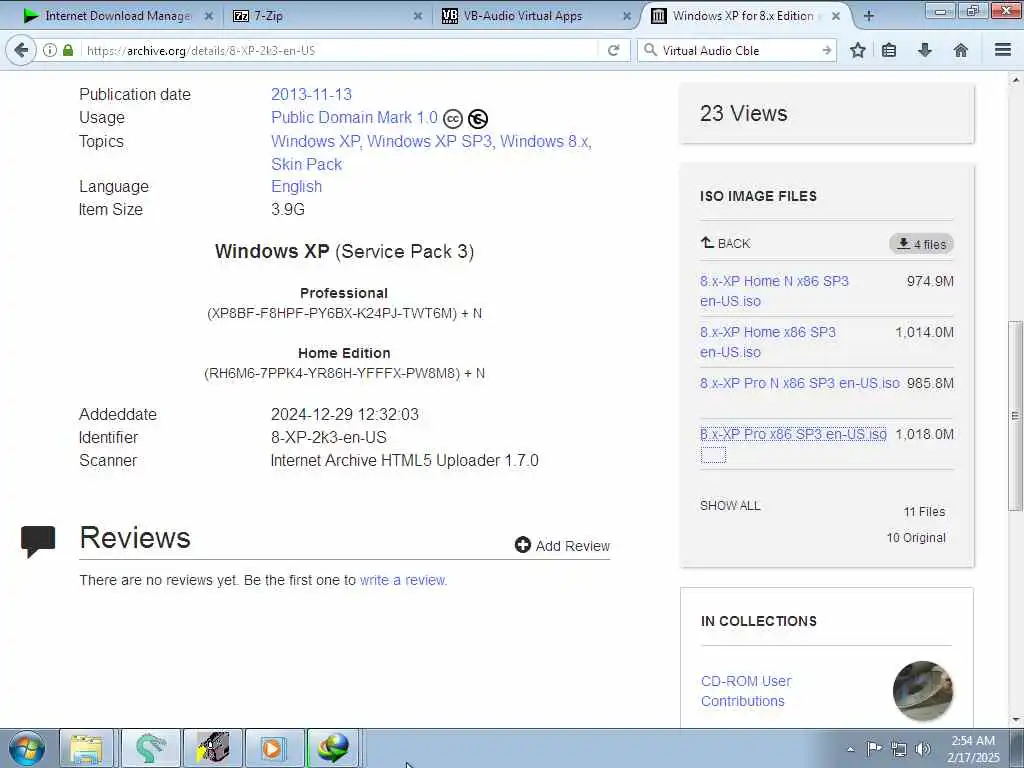The height and width of the screenshot is (768, 1024).
Task: Click the Add Review plus icon
Action: [522, 545]
